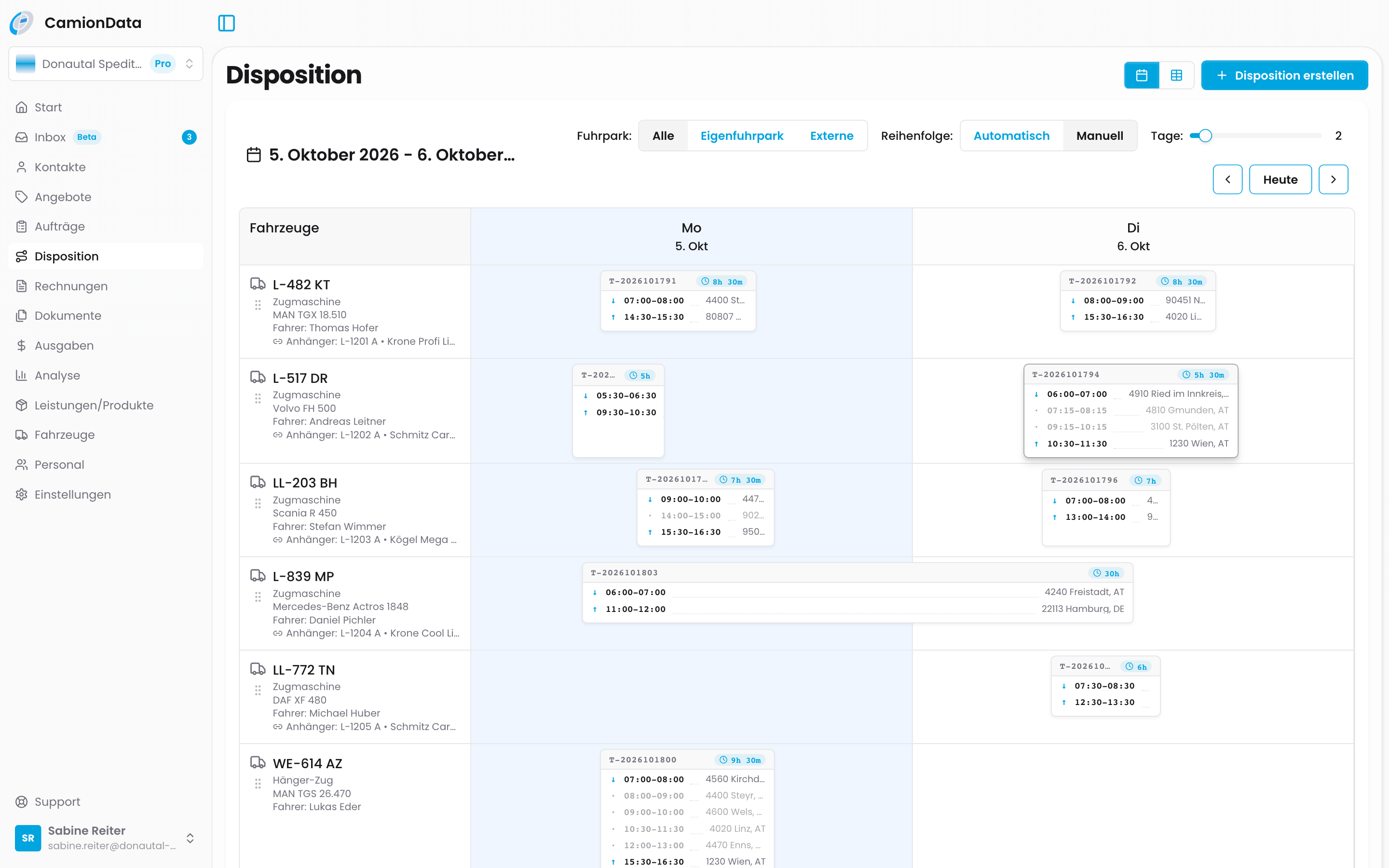The height and width of the screenshot is (868, 1389).
Task: Open trip card T-2026101796
Action: [1105, 507]
